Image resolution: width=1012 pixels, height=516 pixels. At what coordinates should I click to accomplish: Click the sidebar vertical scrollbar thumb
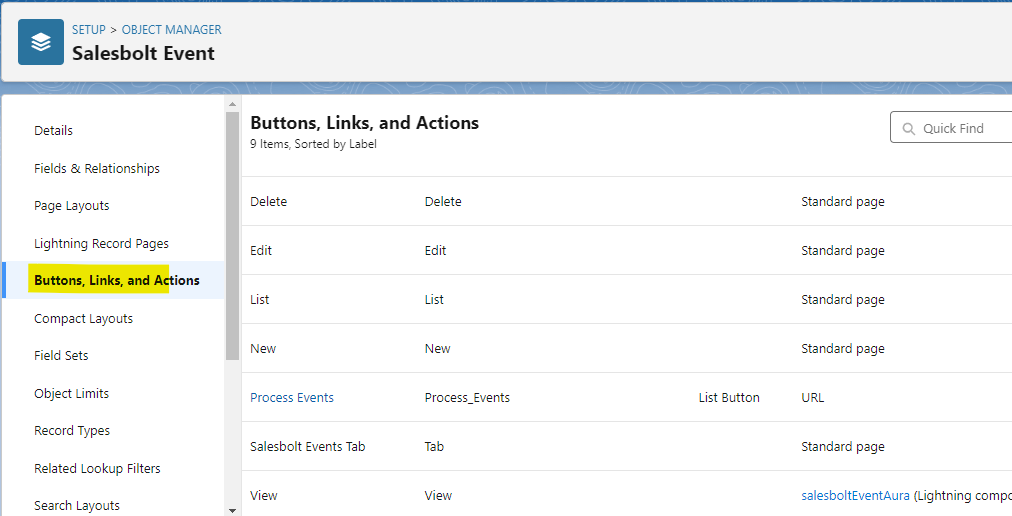[232, 236]
